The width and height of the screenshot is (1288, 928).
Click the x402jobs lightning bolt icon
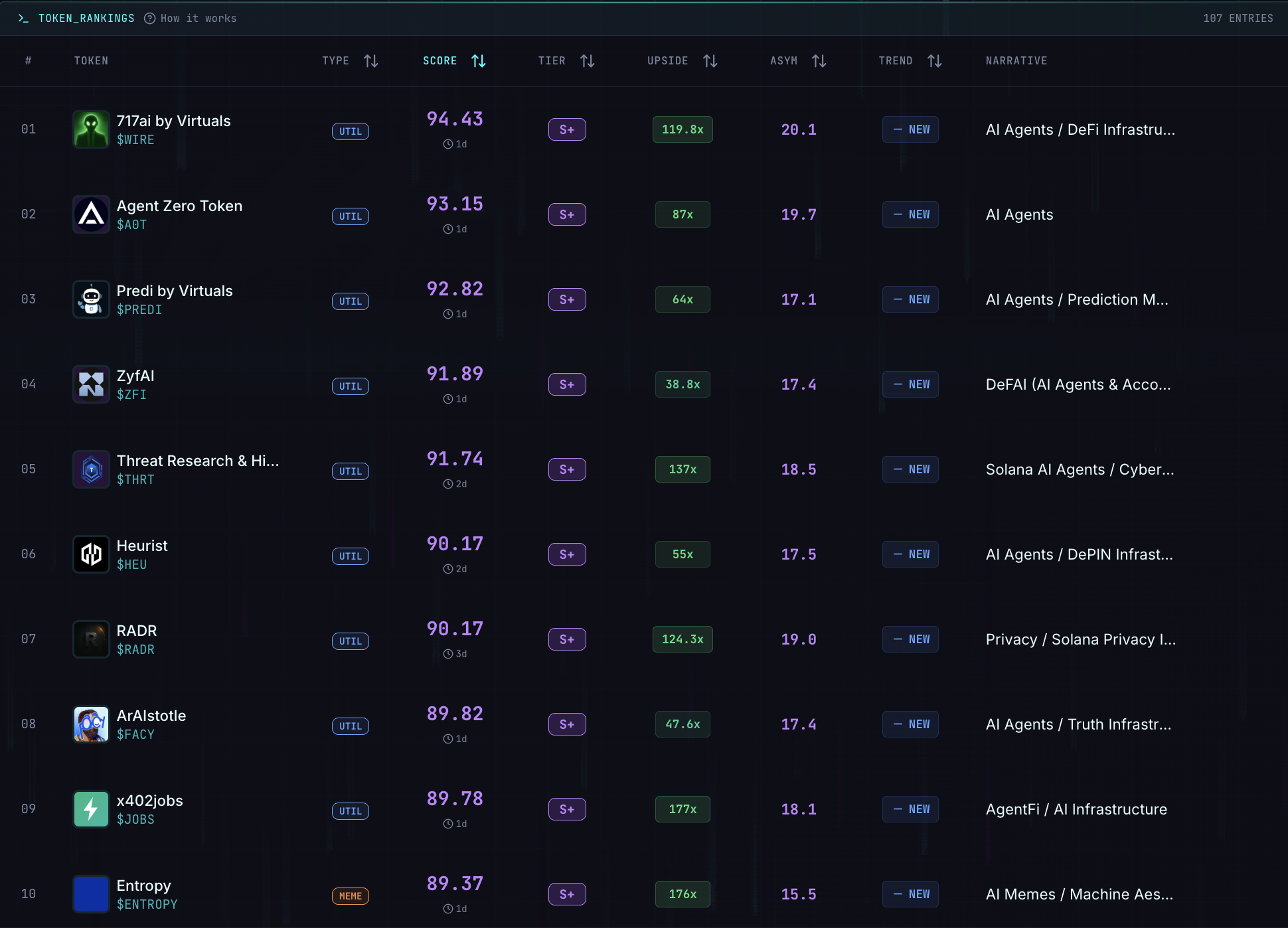91,809
